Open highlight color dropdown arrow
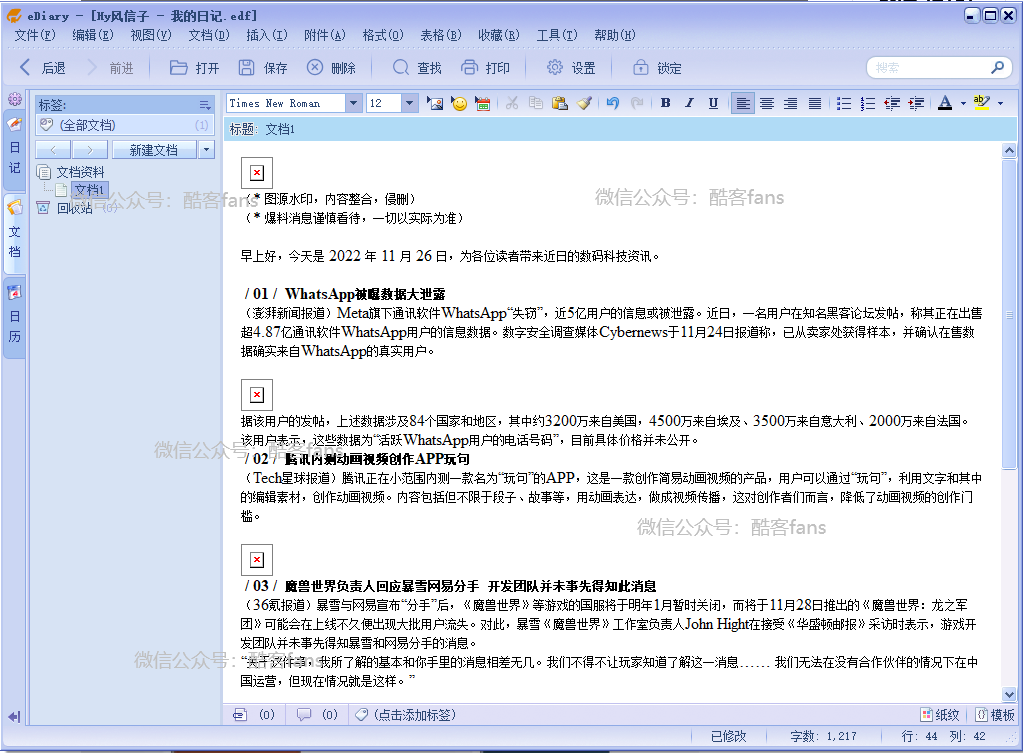 (1000, 103)
